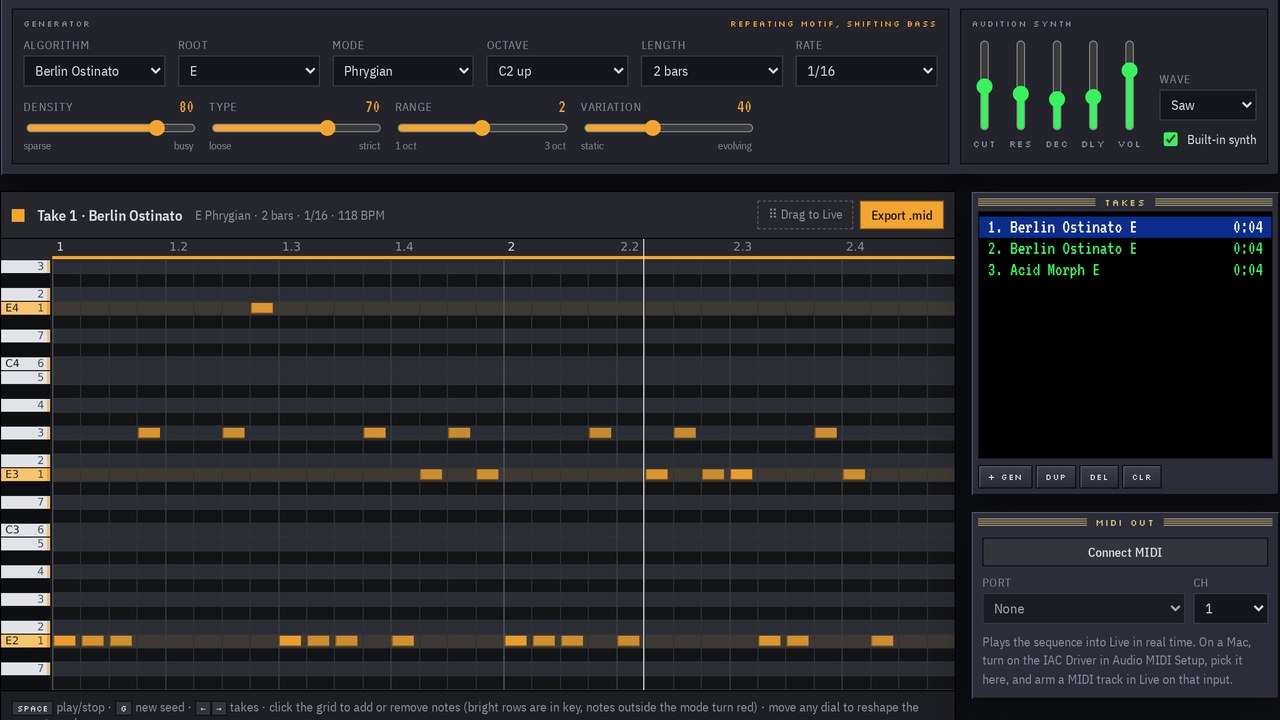Click the bar 2 marker on the ruler
1280x720 pixels.
(x=511, y=246)
